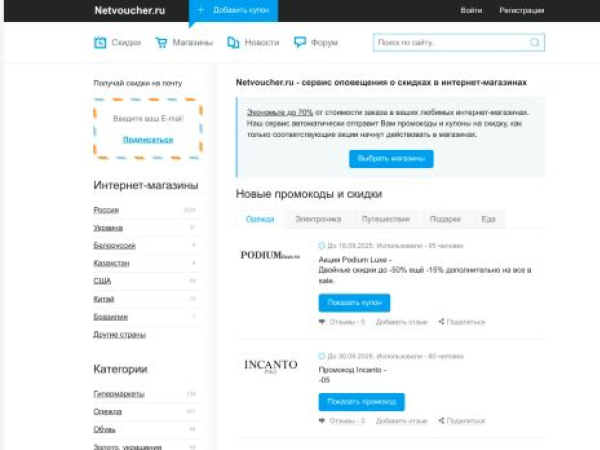Image resolution: width=600 pixels, height=450 pixels.
Task: Click the Новости pages icon
Action: pyautogui.click(x=233, y=42)
